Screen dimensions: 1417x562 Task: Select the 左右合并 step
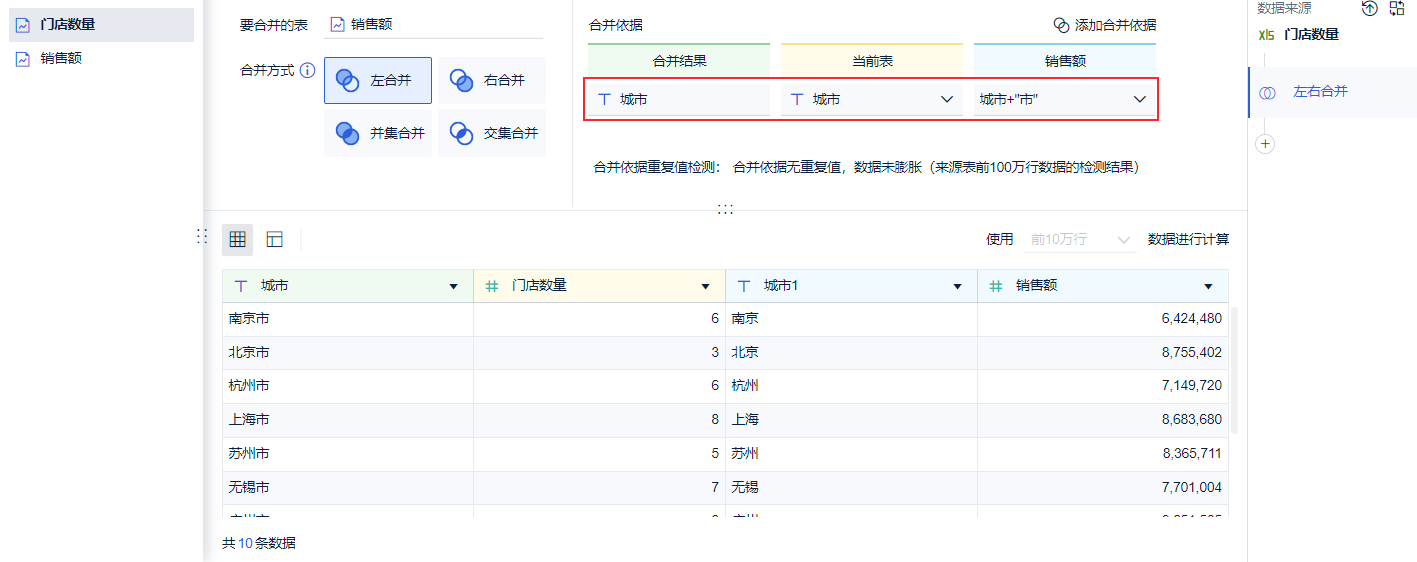tap(1320, 92)
